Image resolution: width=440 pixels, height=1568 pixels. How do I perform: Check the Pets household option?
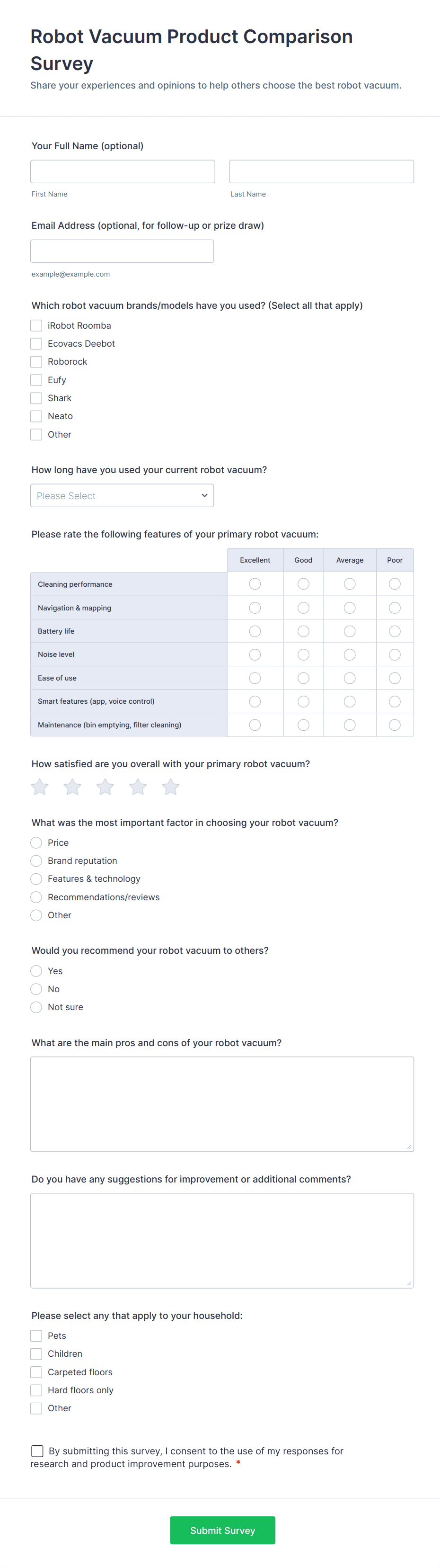(x=36, y=1335)
